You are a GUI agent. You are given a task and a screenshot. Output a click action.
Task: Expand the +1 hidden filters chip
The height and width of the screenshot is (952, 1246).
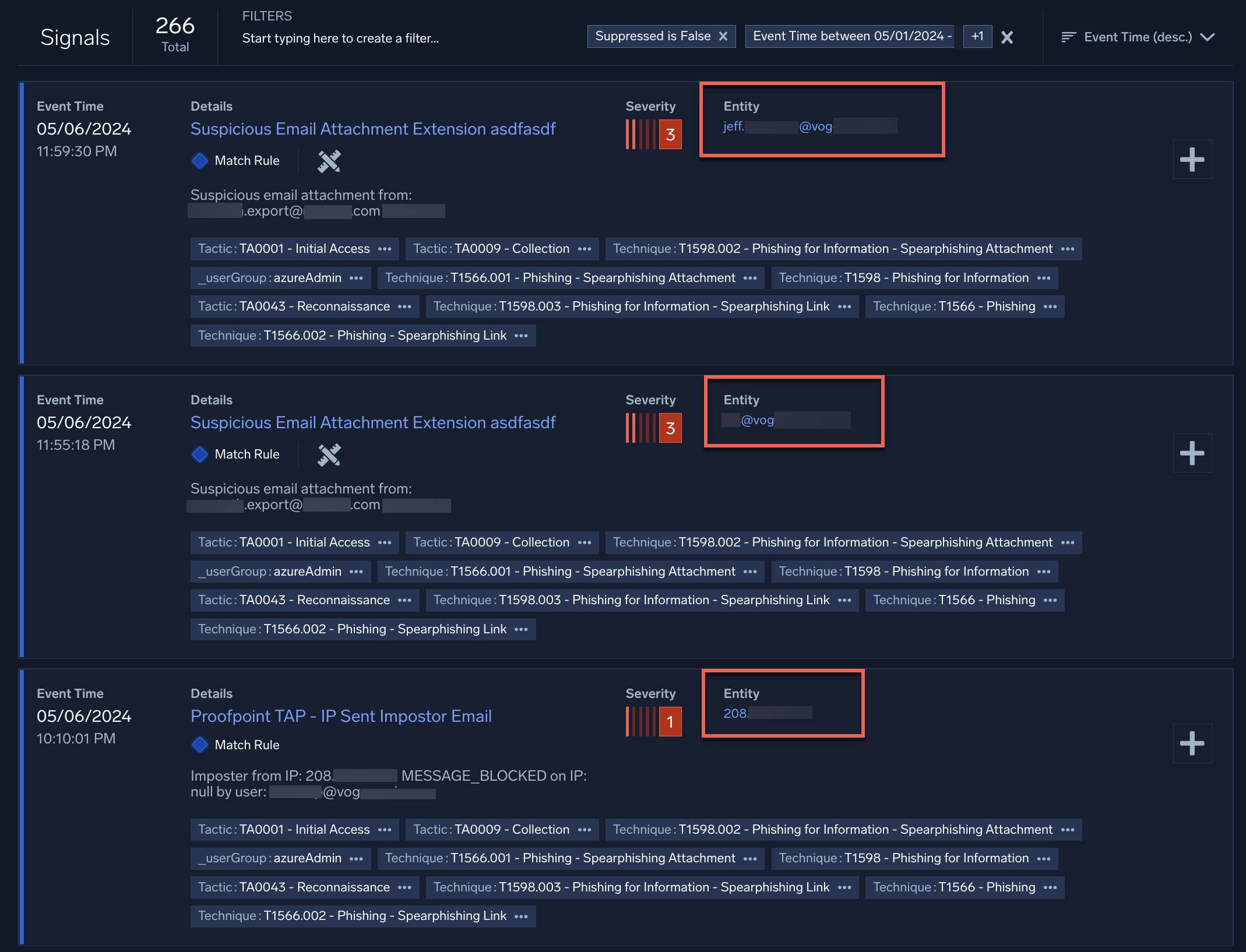[x=977, y=36]
